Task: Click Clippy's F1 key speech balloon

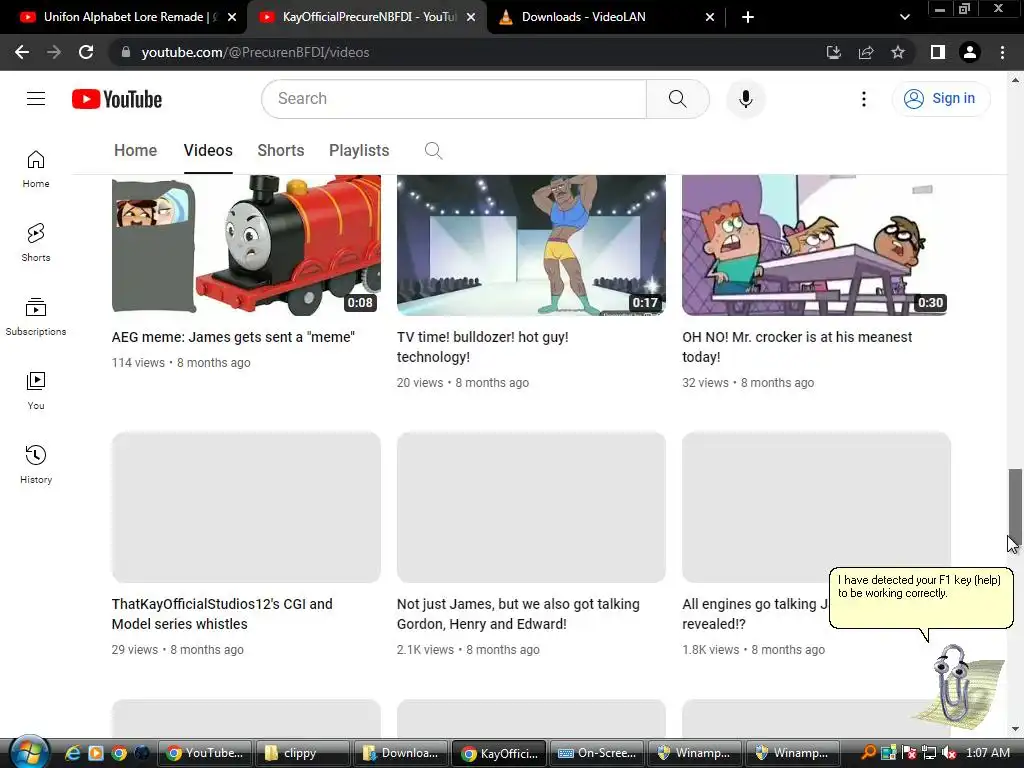Action: tap(921, 598)
